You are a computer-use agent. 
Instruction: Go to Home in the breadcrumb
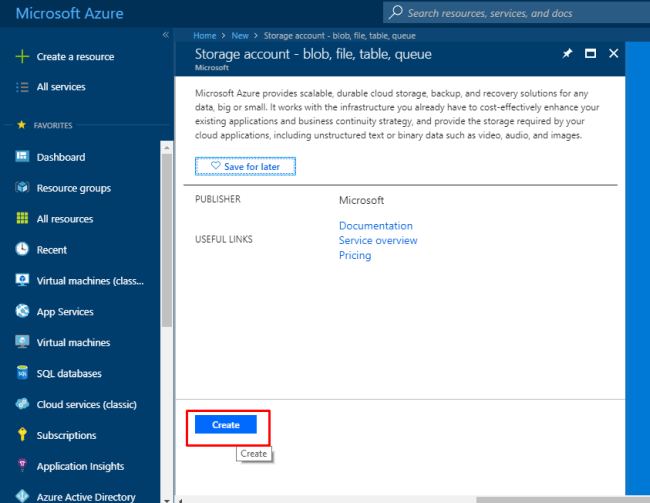coord(205,36)
